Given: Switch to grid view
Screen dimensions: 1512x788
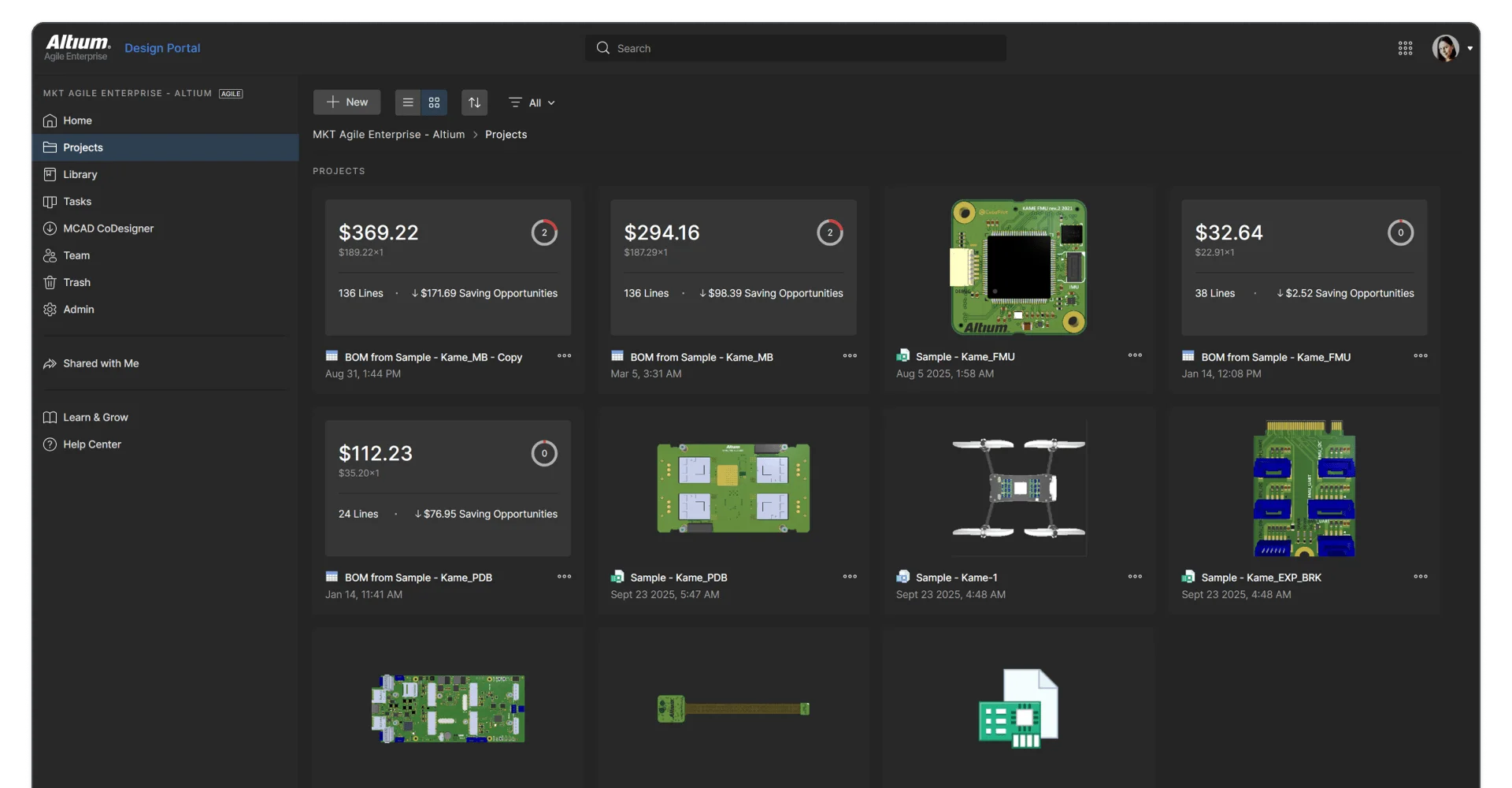Looking at the screenshot, I should (434, 102).
